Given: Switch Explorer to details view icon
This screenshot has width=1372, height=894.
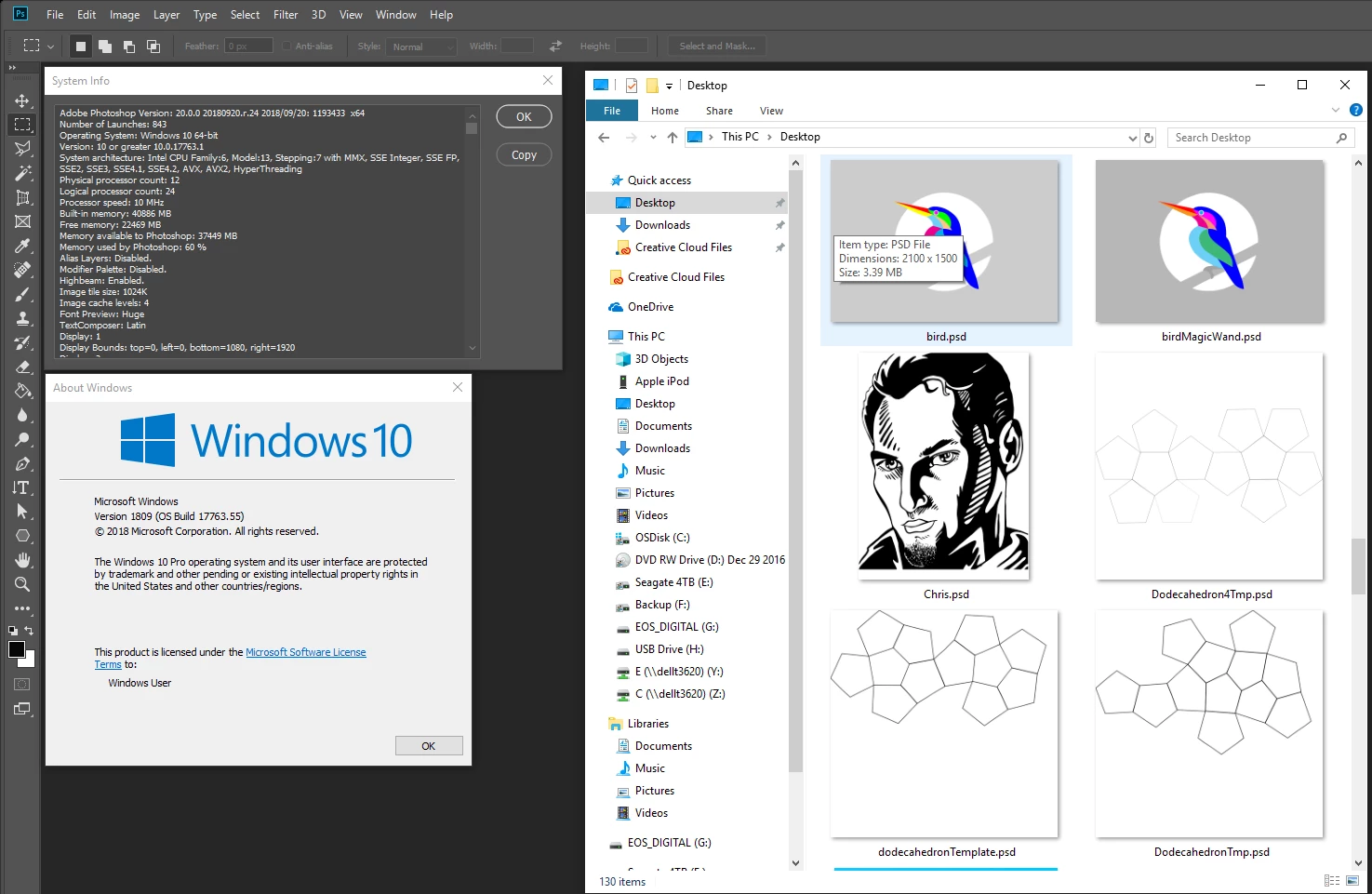Looking at the screenshot, I should coord(1332,880).
